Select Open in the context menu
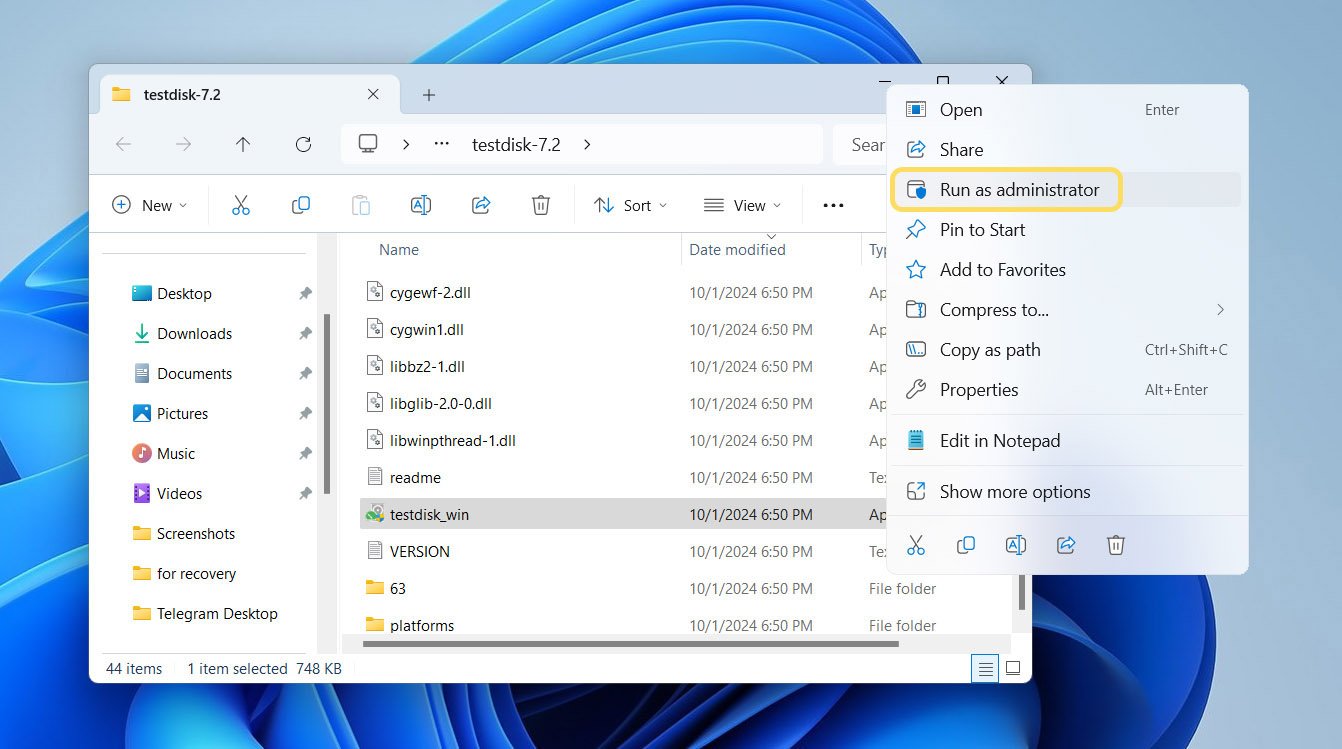 (x=1067, y=110)
